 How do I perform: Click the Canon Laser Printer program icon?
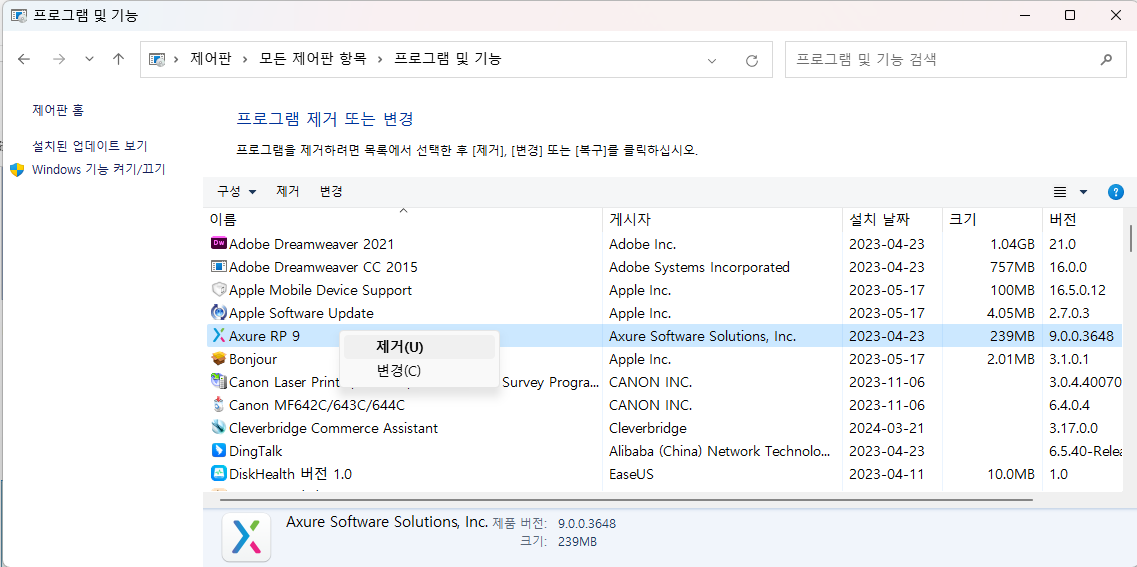(218, 381)
